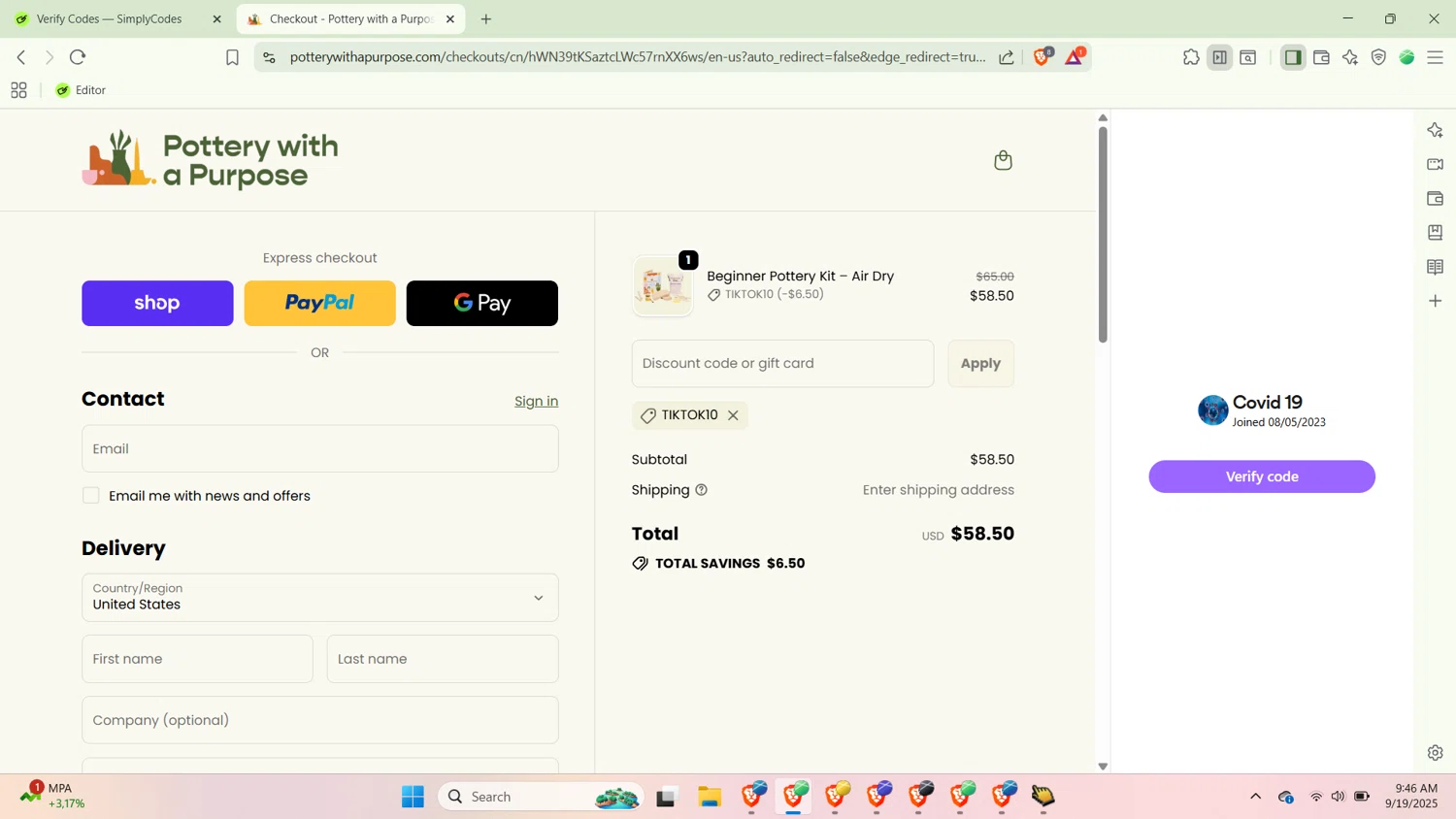Open the Windows Start menu
This screenshot has height=819, width=1456.
coord(413,797)
